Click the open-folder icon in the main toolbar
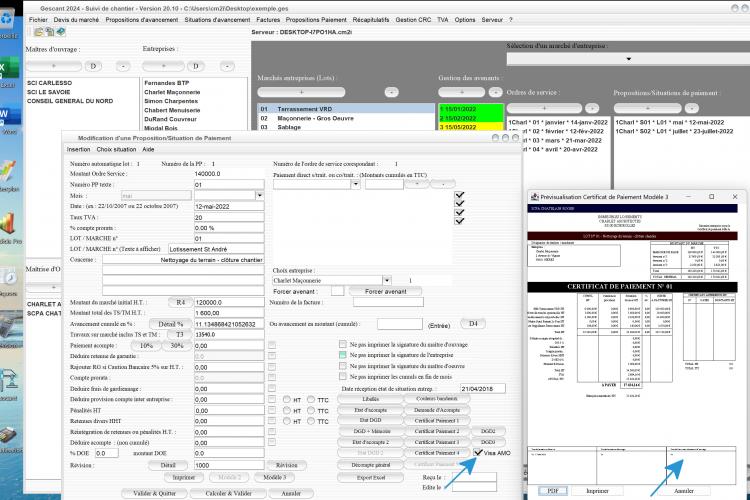This screenshot has width=750, height=500. pos(38,32)
